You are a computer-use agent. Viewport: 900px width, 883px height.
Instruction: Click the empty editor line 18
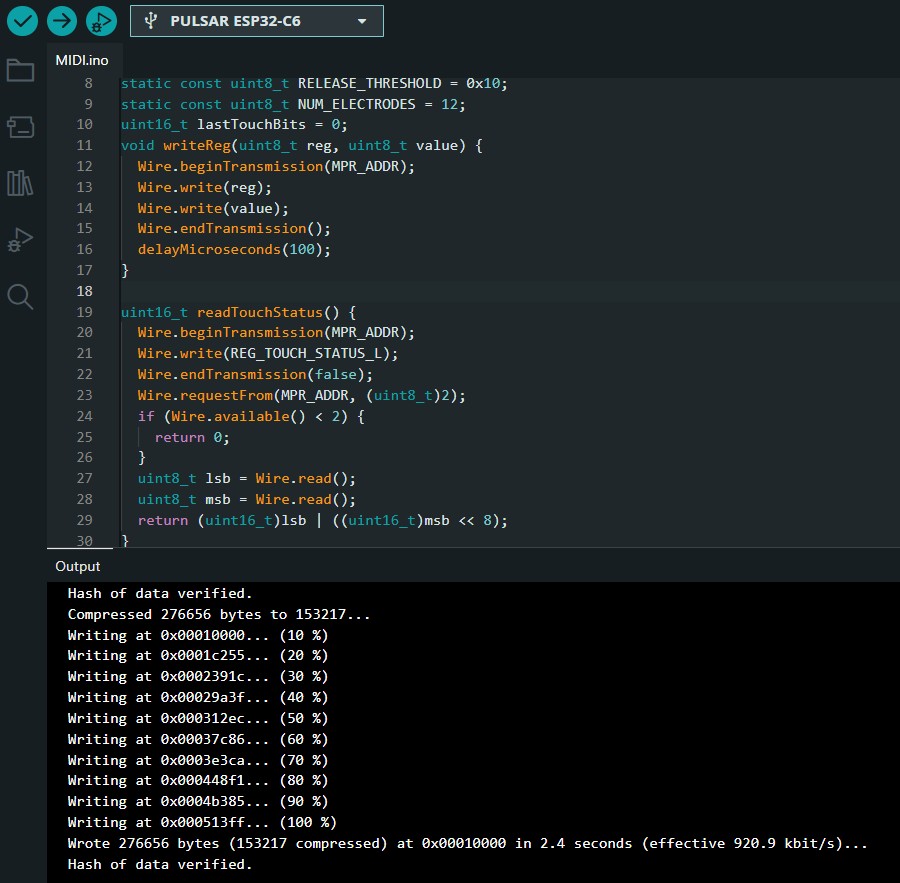[510, 291]
